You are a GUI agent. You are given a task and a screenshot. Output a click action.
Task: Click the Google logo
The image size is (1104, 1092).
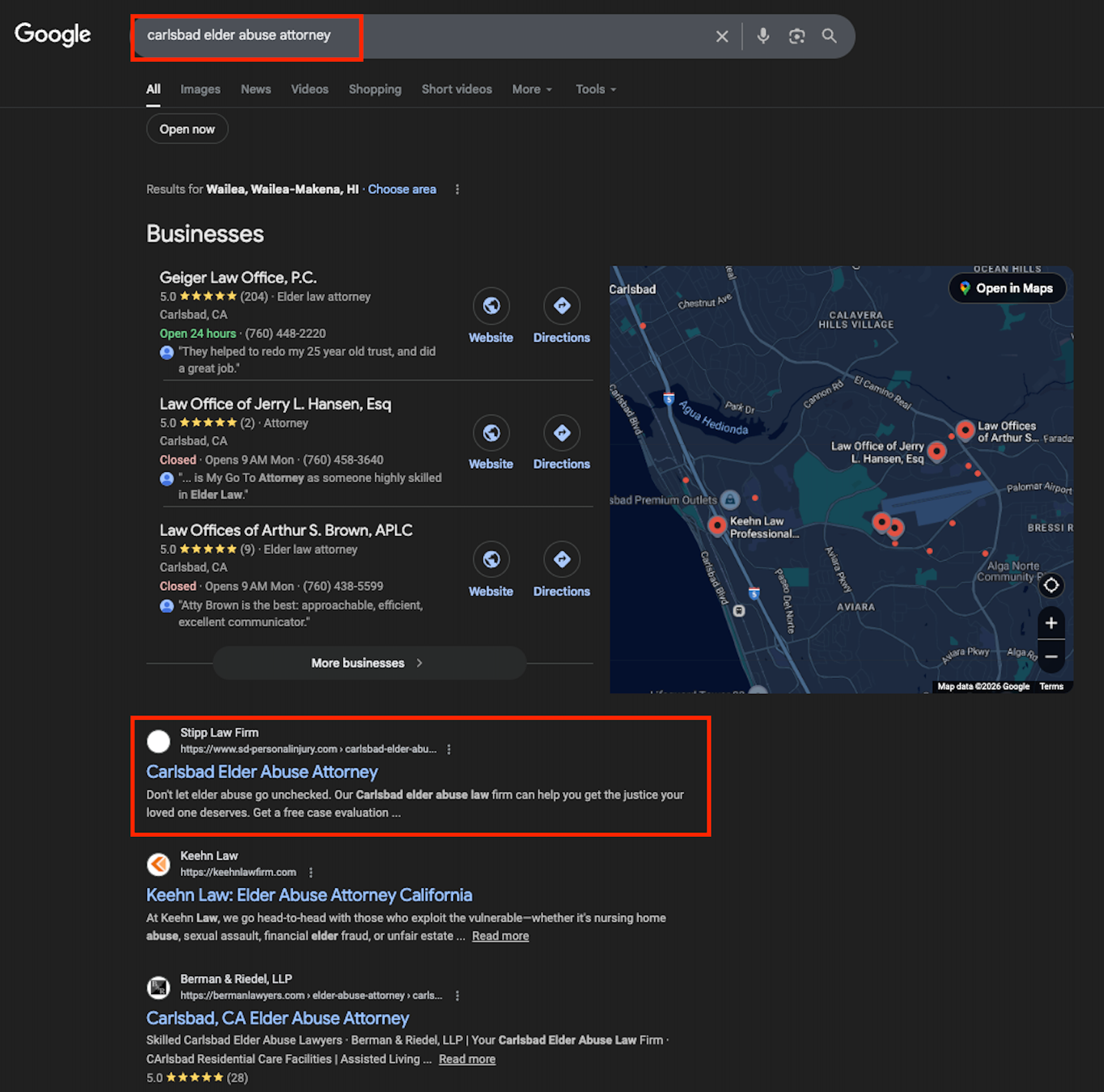52,34
